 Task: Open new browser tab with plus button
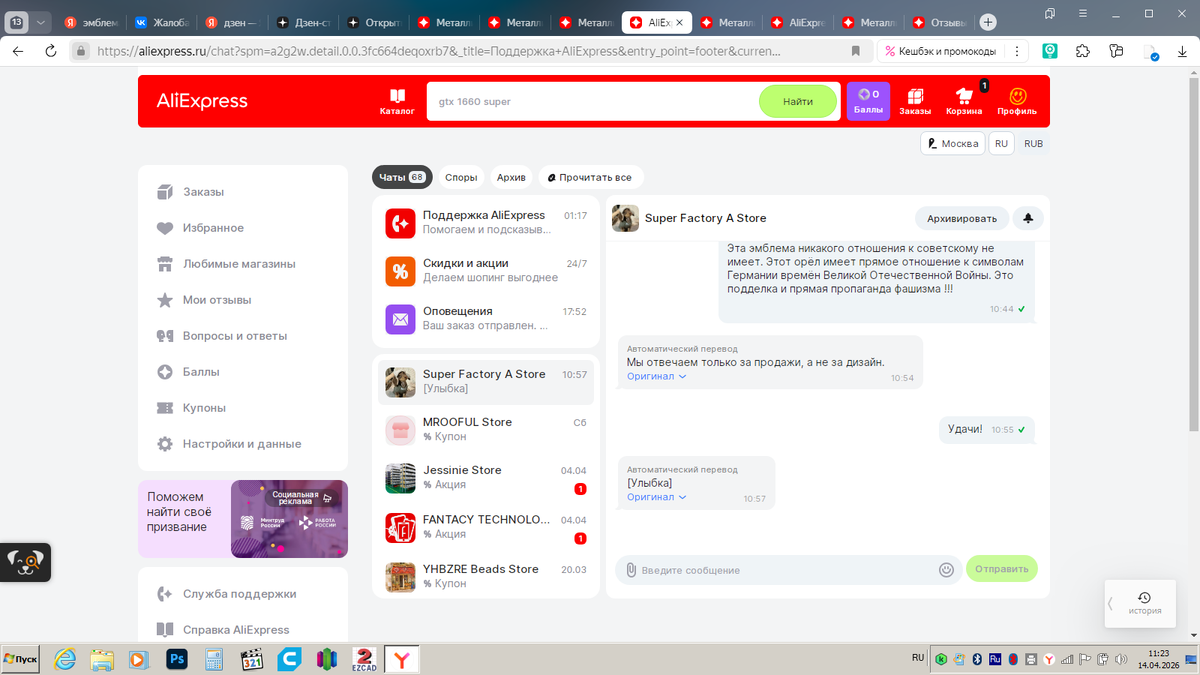tap(988, 22)
